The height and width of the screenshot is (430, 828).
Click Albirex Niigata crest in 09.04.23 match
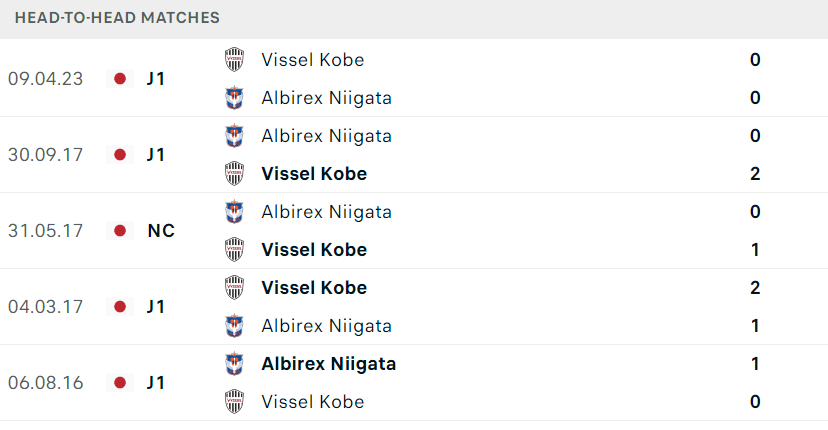tap(234, 98)
